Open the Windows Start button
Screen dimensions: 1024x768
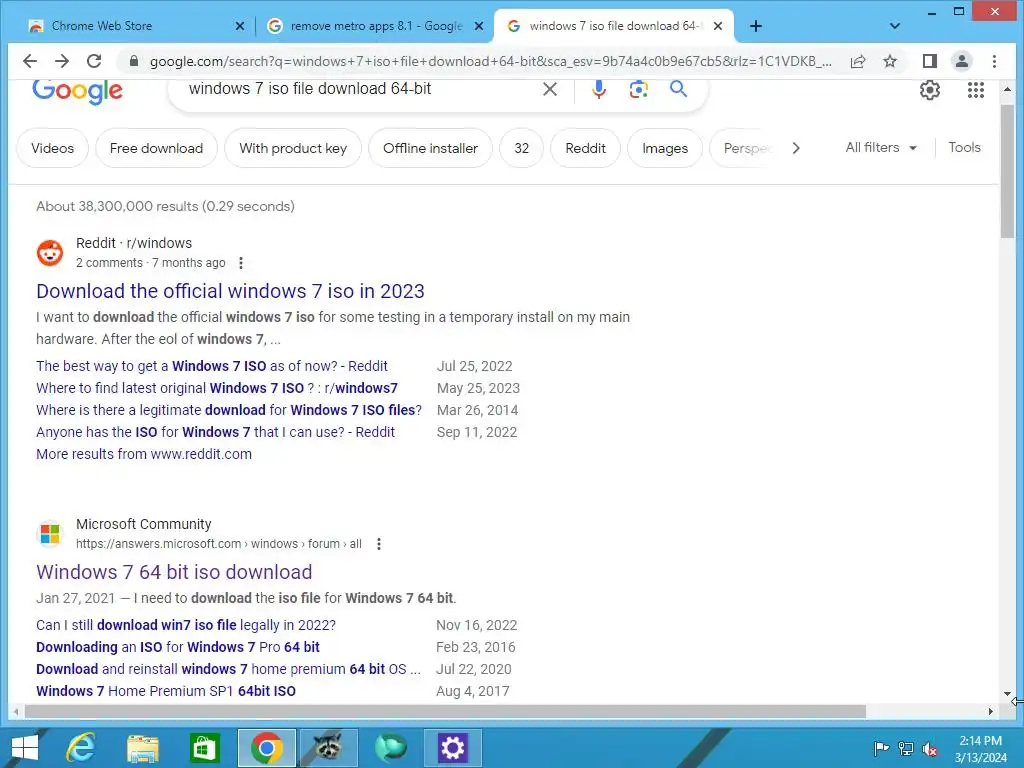tap(25, 748)
